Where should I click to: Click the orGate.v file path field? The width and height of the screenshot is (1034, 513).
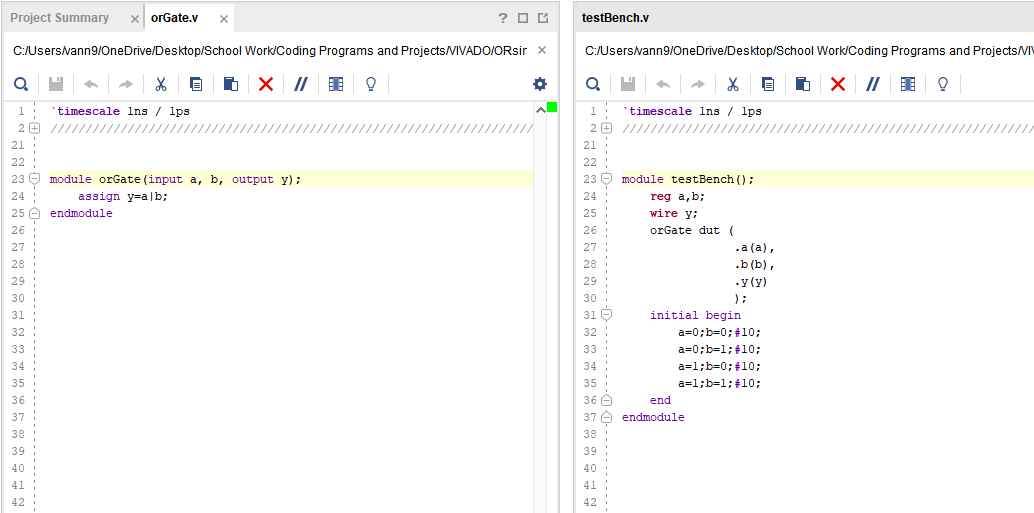pos(270,51)
